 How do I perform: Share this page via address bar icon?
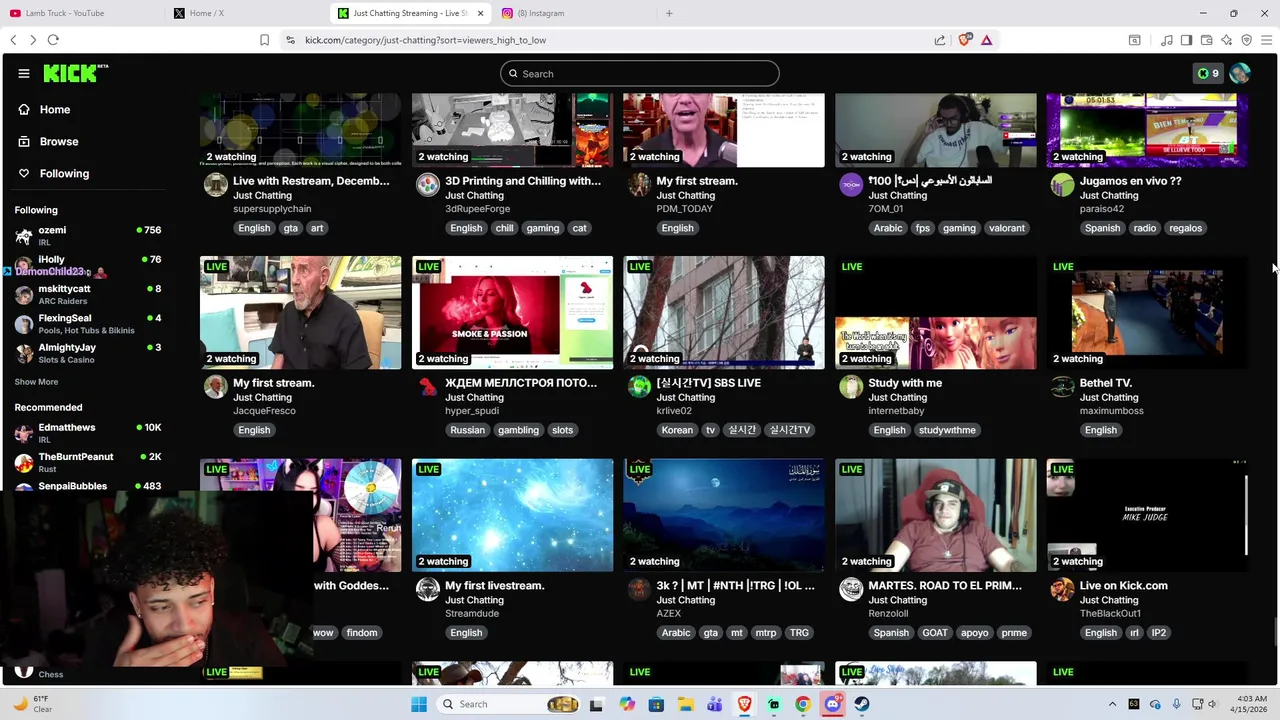[x=940, y=40]
